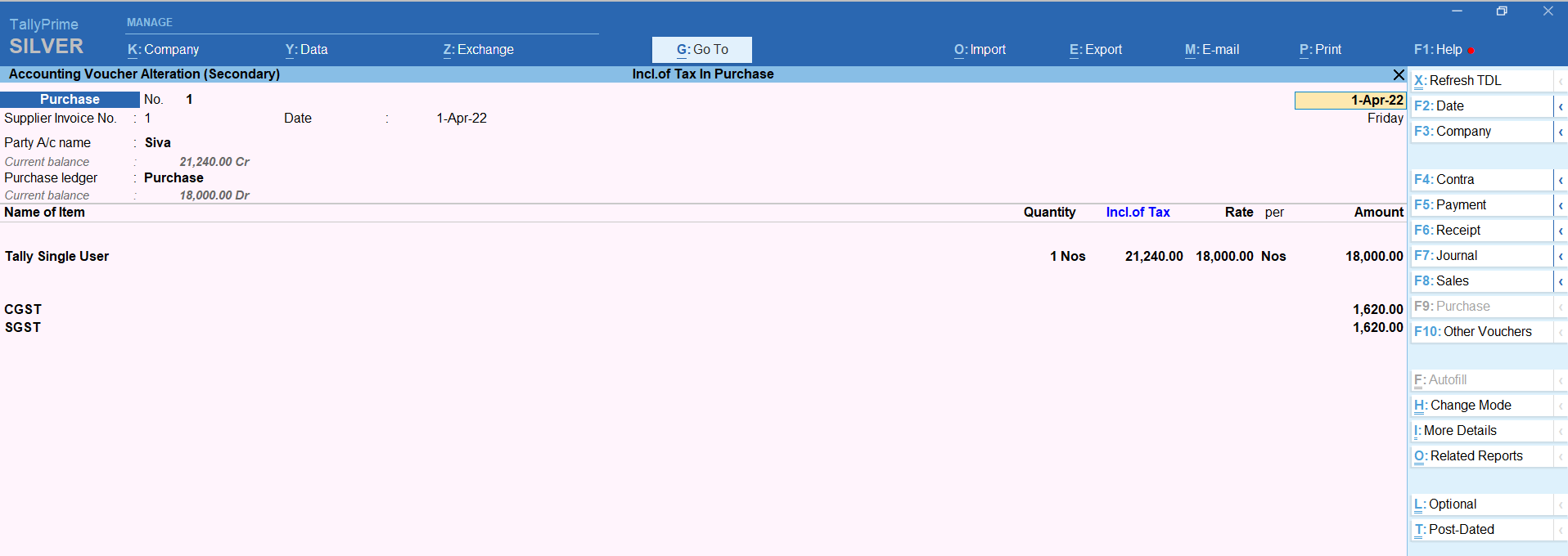Expand chevron beside F6: Receipt
The width and height of the screenshot is (1568, 556).
point(1561,231)
